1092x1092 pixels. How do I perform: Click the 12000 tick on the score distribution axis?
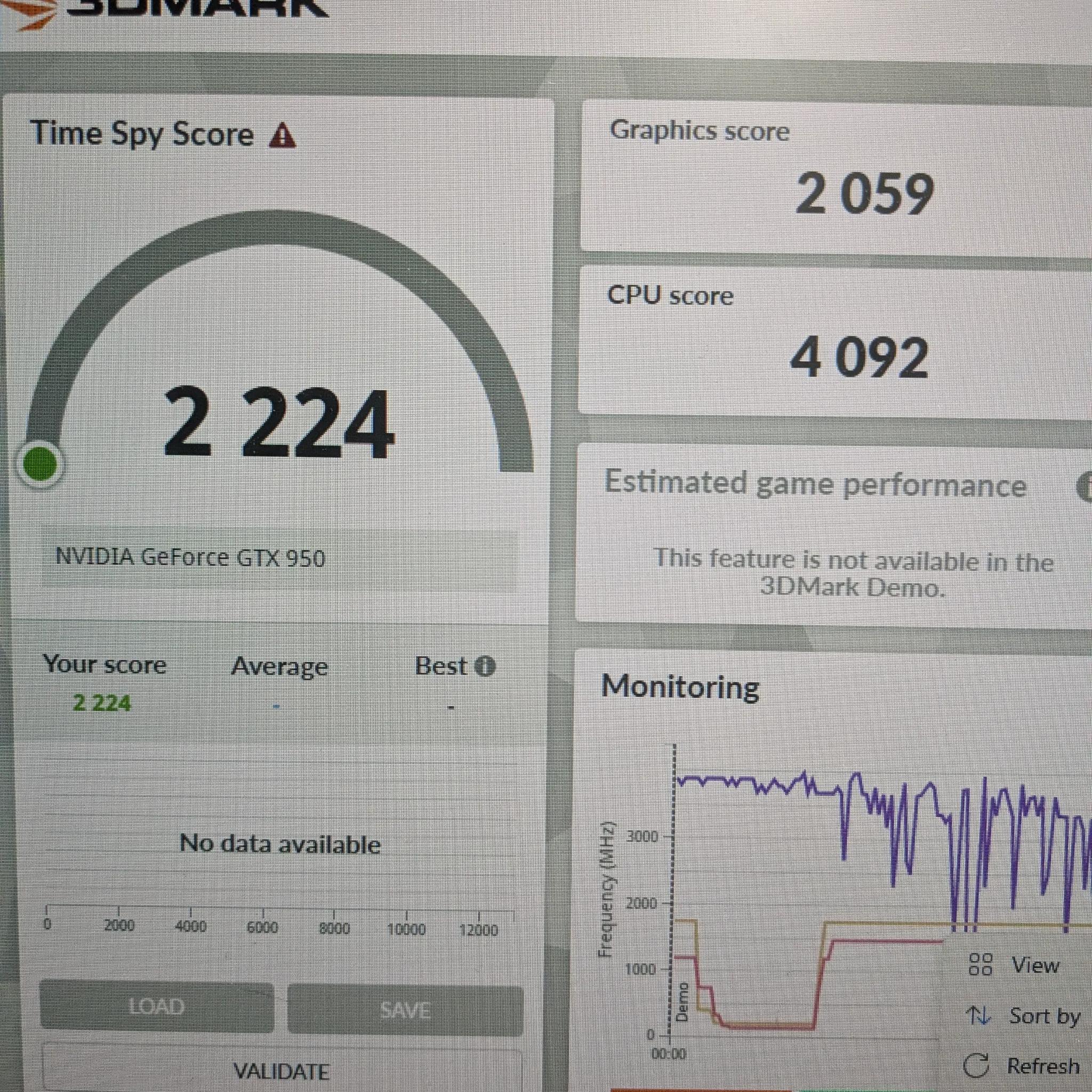479,930
